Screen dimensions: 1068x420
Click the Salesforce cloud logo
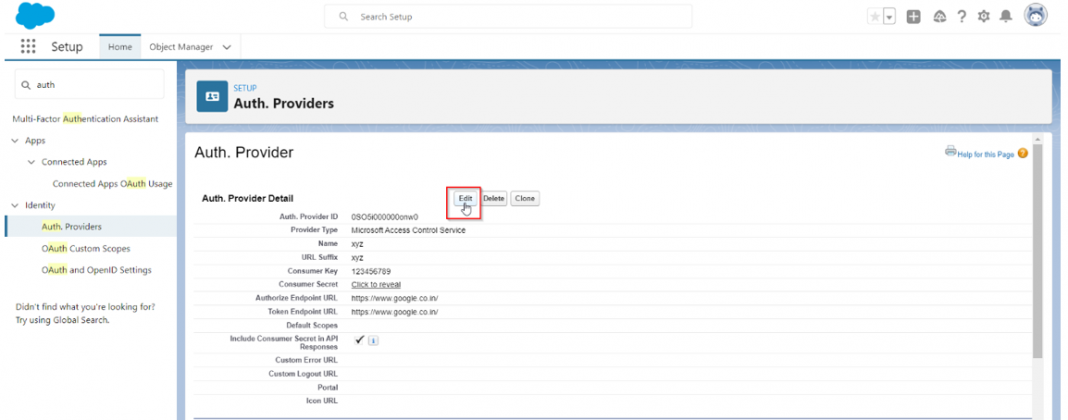click(x=35, y=16)
